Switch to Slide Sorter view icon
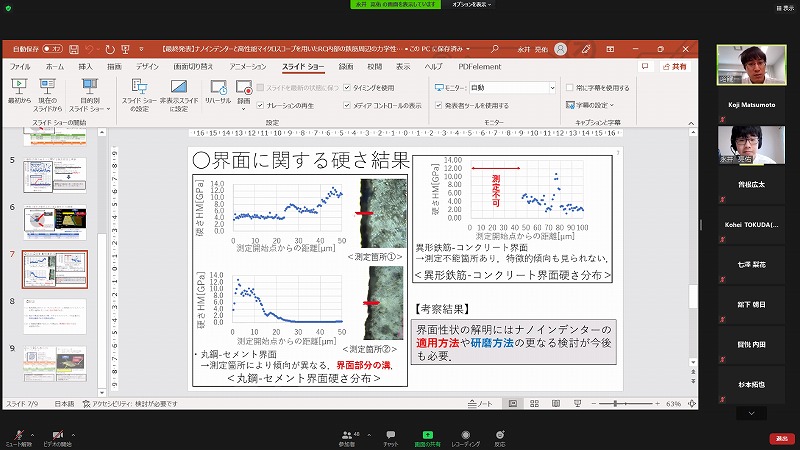 (534, 404)
